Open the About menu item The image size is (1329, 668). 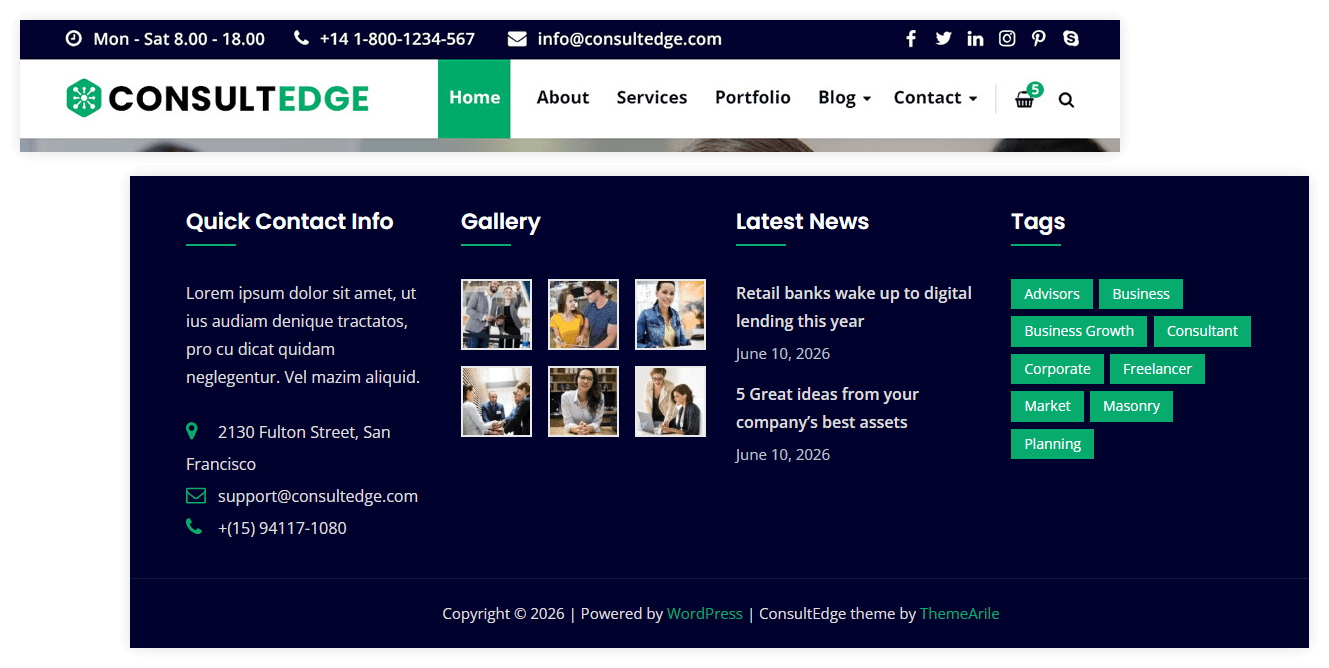[563, 97]
